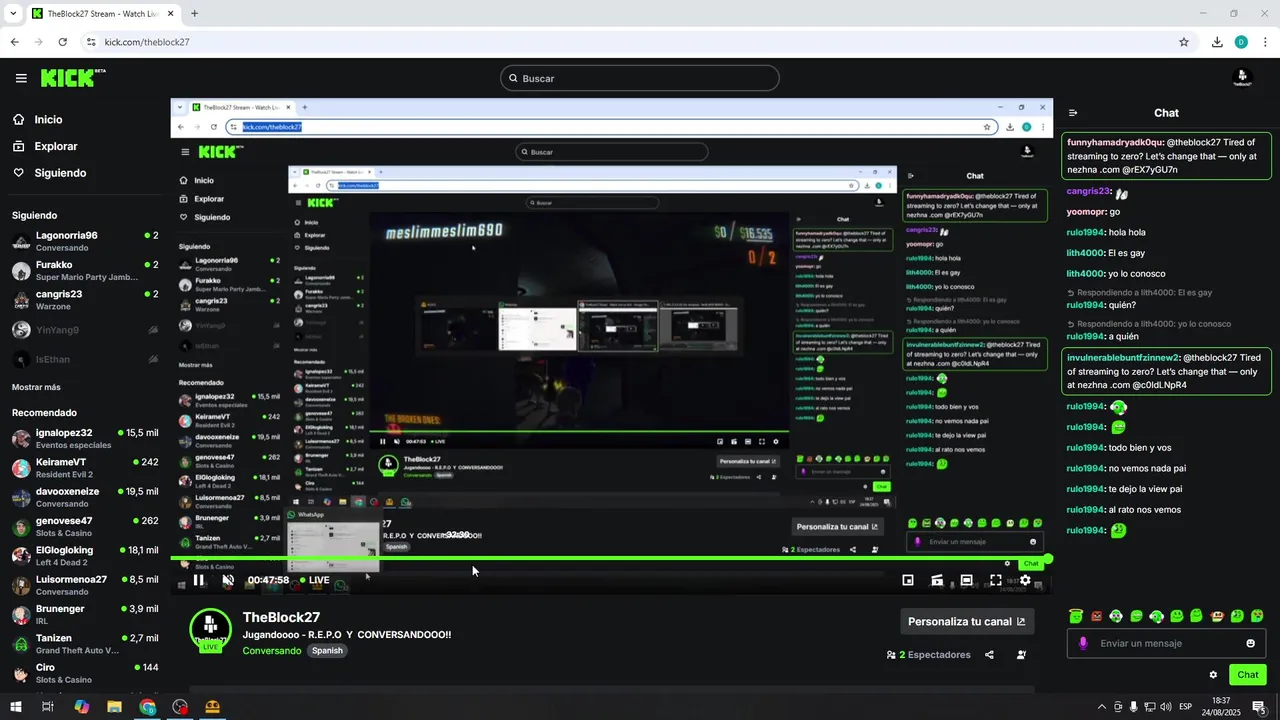The image size is (1280, 720).
Task: Unmute the stream volume
Action: 228,580
